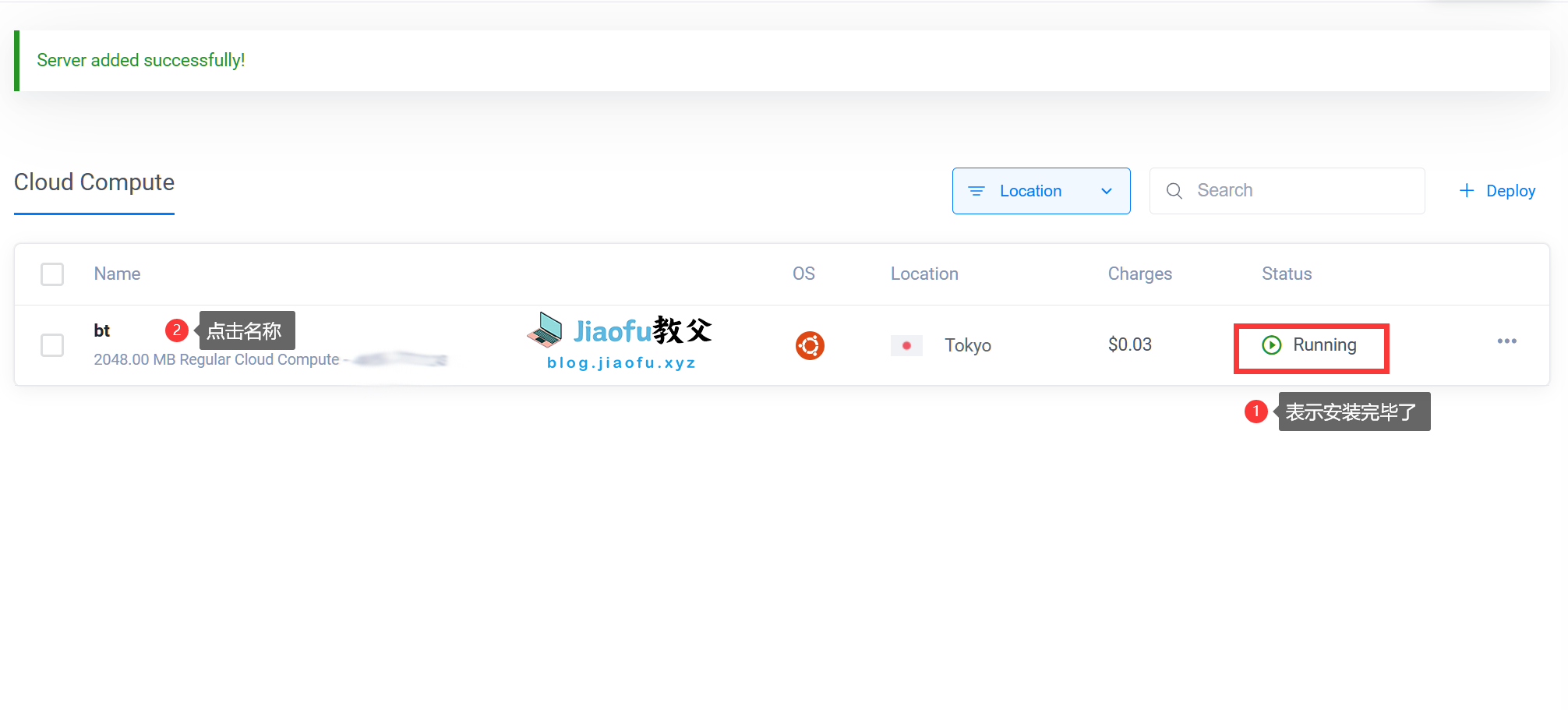Click in the Search input field
Image resolution: width=1568 pixels, height=710 pixels.
(x=1287, y=191)
